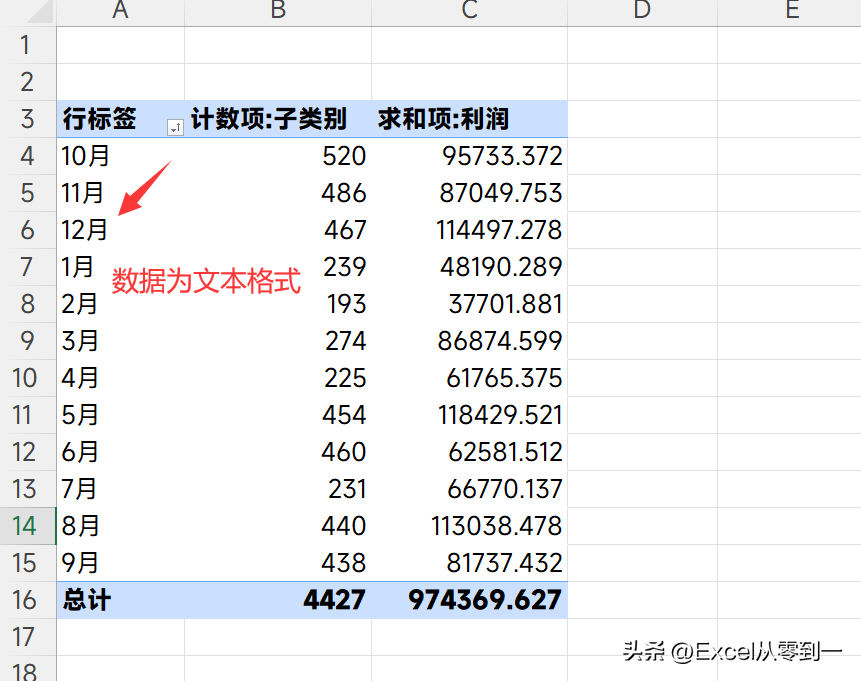Click the count cell showing 231
This screenshot has height=681, width=861.
278,489
